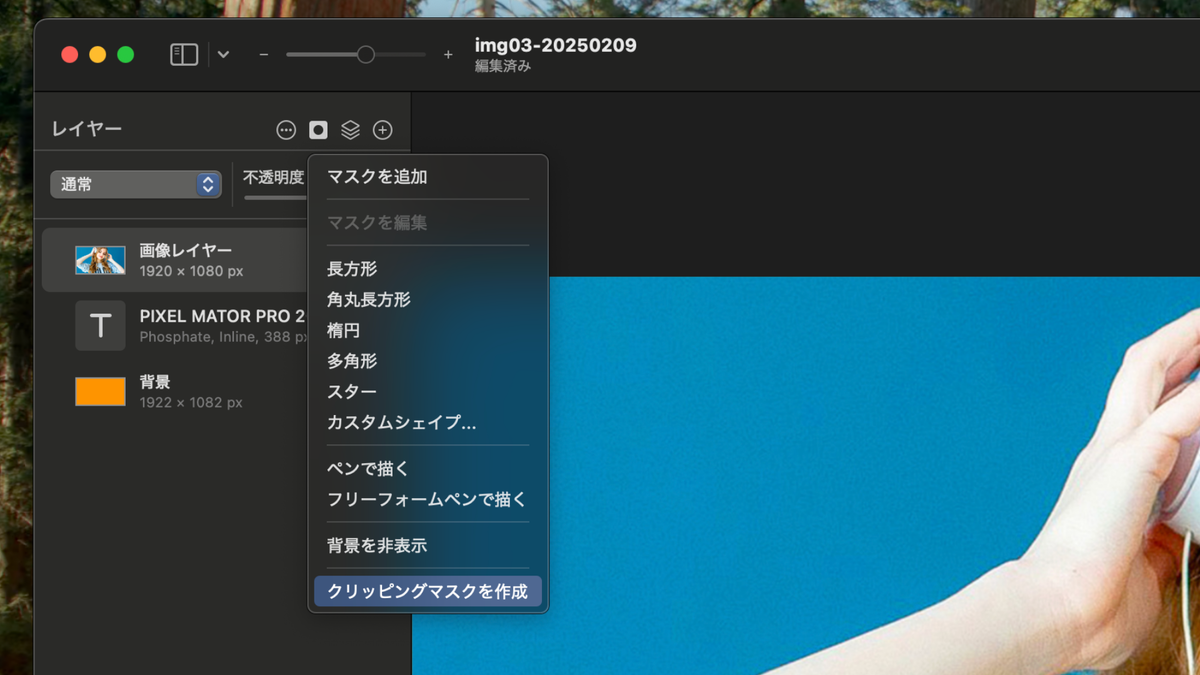Click the zoom in plus icon
Image resolution: width=1200 pixels, height=675 pixels.
pyautogui.click(x=448, y=55)
